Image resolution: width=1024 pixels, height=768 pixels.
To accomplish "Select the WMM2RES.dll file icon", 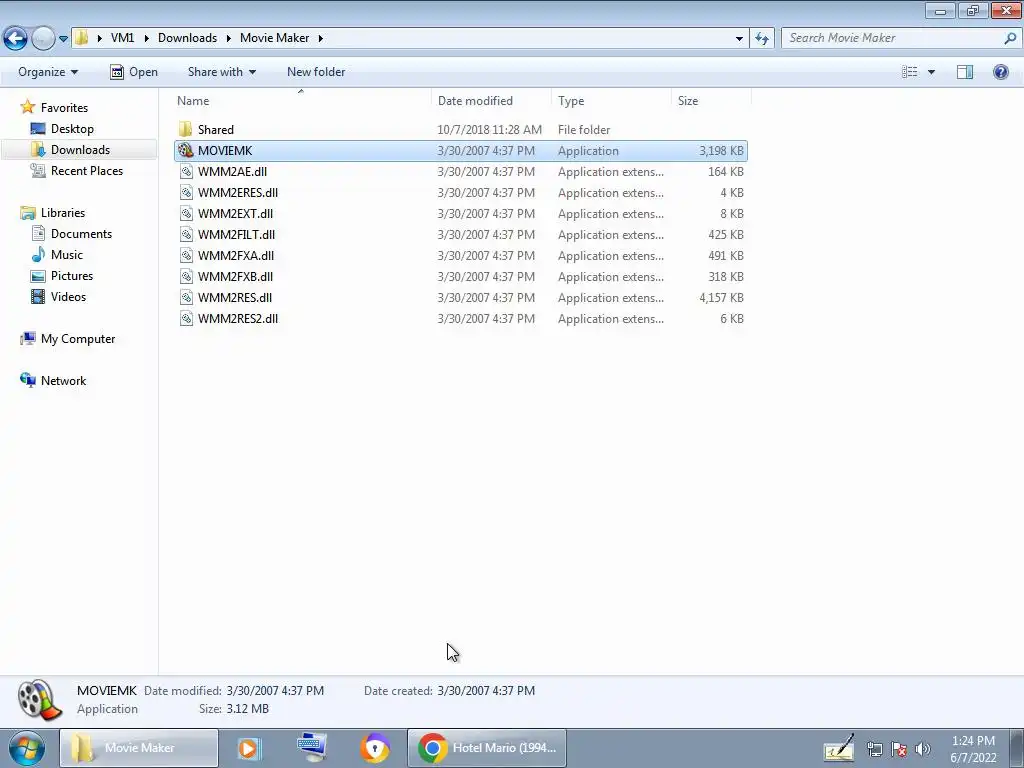I will (186, 298).
